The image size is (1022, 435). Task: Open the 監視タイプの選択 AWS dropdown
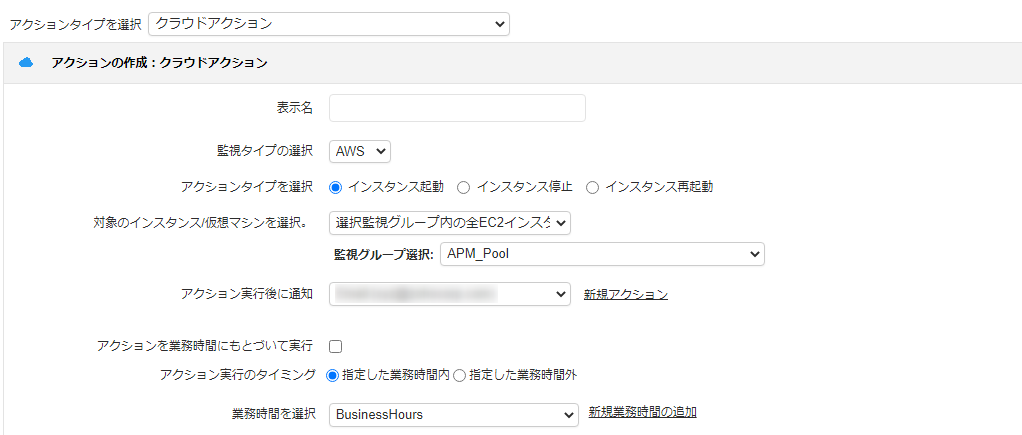click(359, 151)
